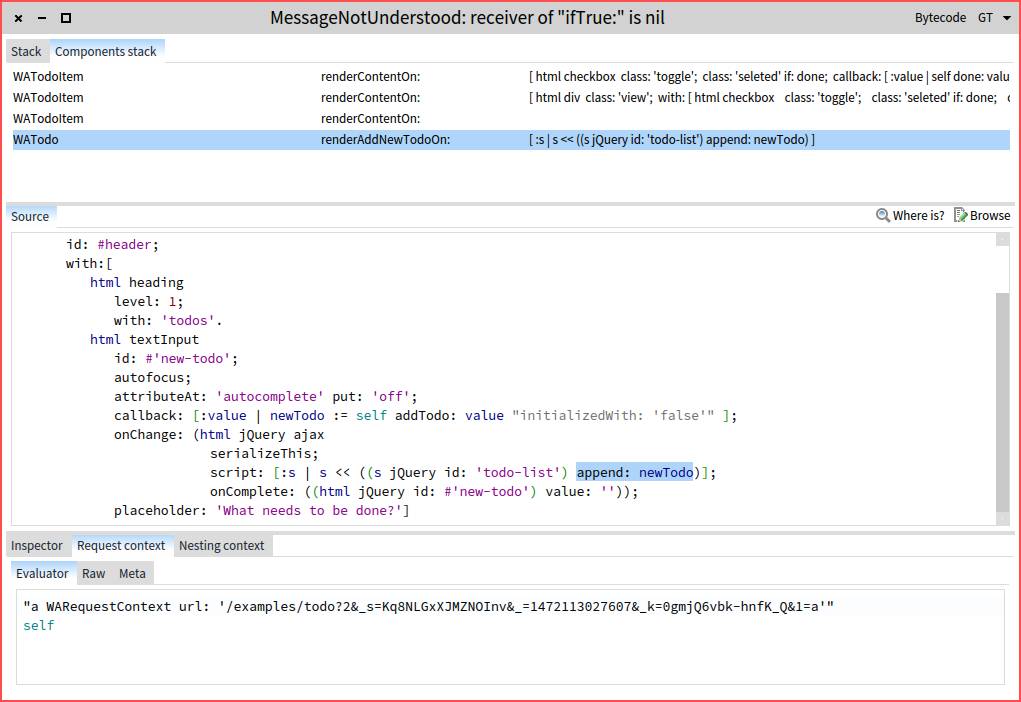Click 'autofocus;' in the source code
The height and width of the screenshot is (702, 1021).
coord(152,378)
